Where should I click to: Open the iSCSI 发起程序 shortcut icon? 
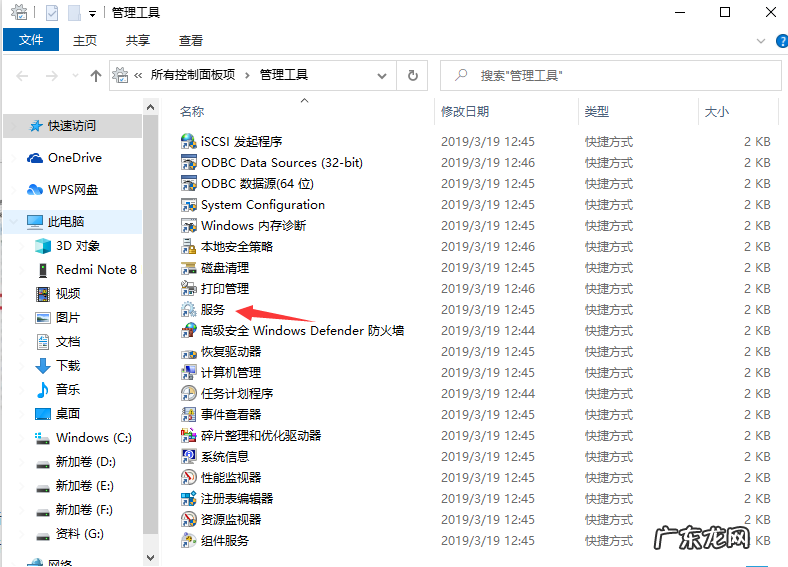188,141
